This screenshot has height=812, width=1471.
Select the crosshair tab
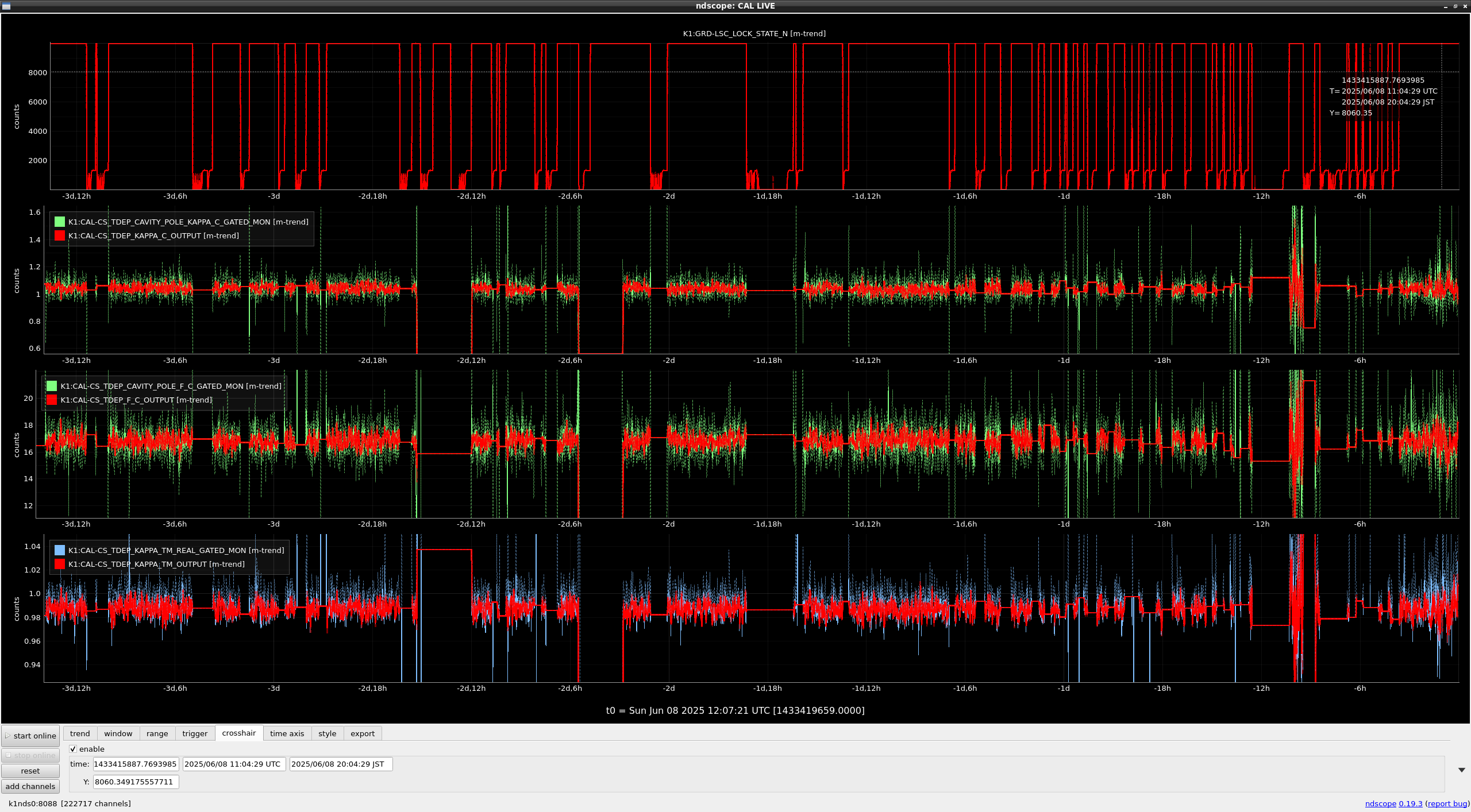(x=239, y=733)
